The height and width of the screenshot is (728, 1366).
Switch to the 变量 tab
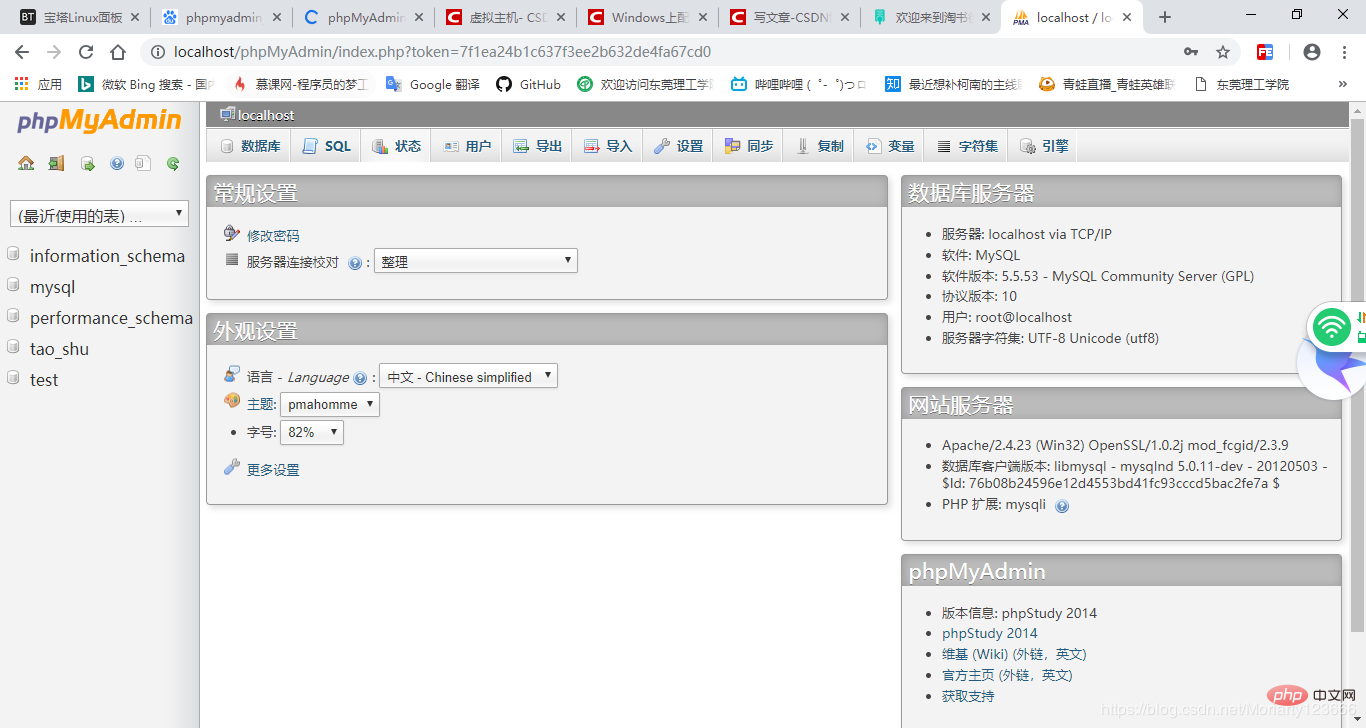click(x=890, y=146)
